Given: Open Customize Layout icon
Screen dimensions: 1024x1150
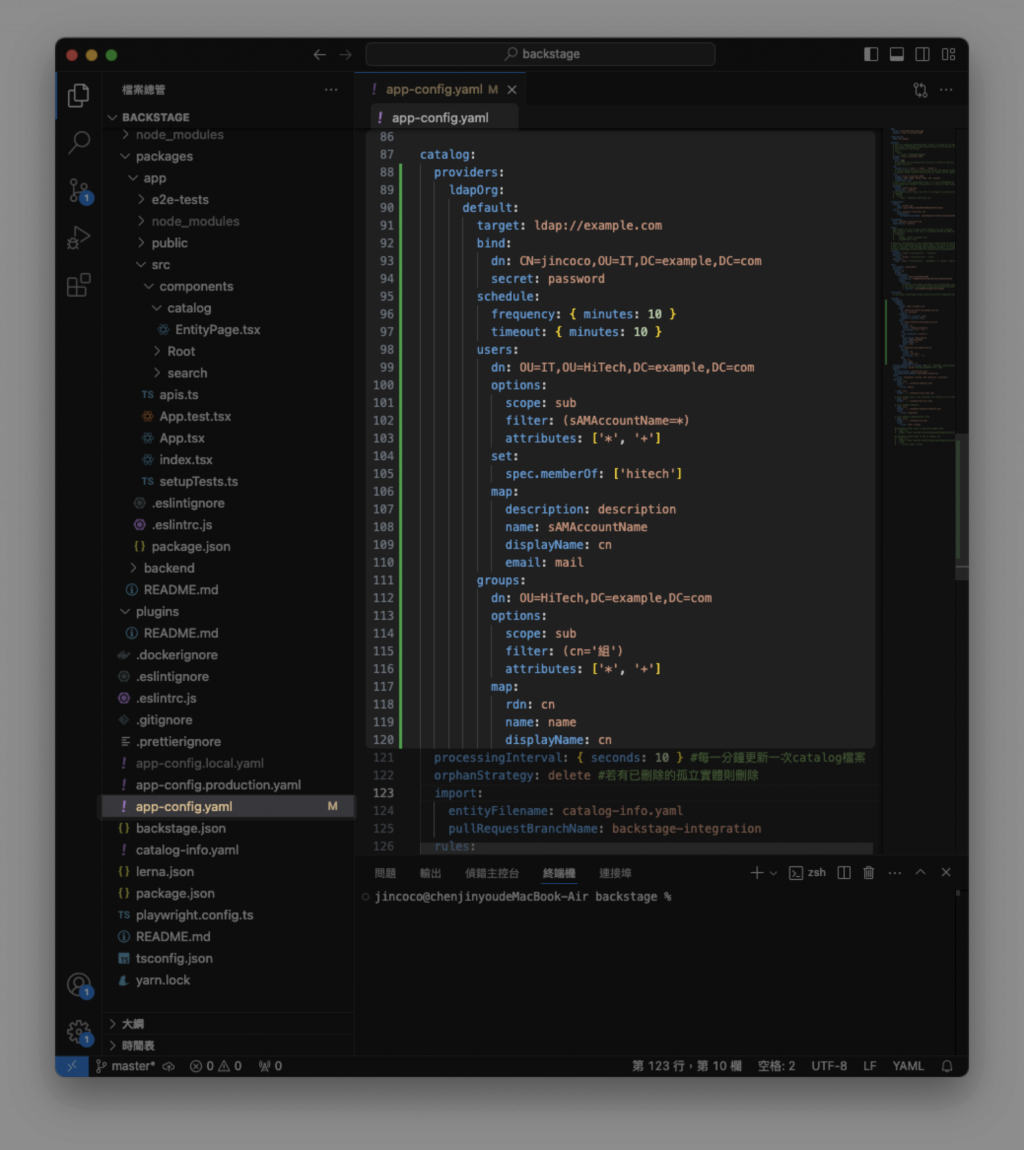Looking at the screenshot, I should point(948,54).
